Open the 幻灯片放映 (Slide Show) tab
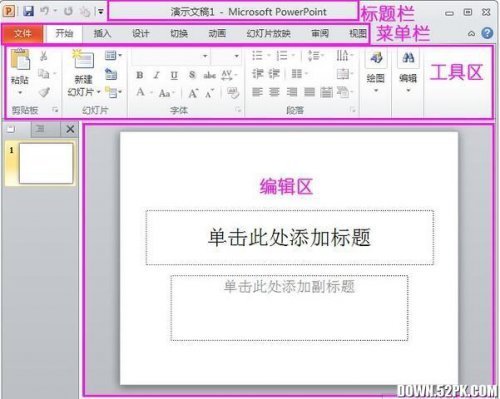The height and width of the screenshot is (399, 500). click(x=268, y=33)
